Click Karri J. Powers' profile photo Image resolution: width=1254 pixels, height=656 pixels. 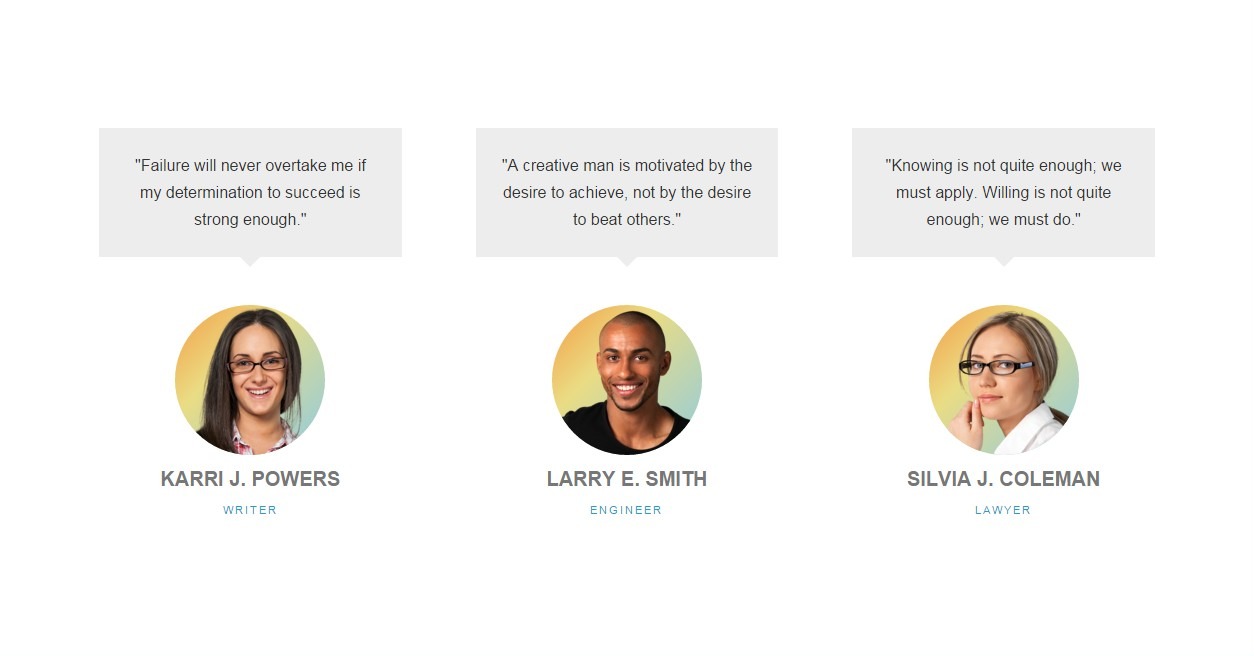(x=250, y=380)
